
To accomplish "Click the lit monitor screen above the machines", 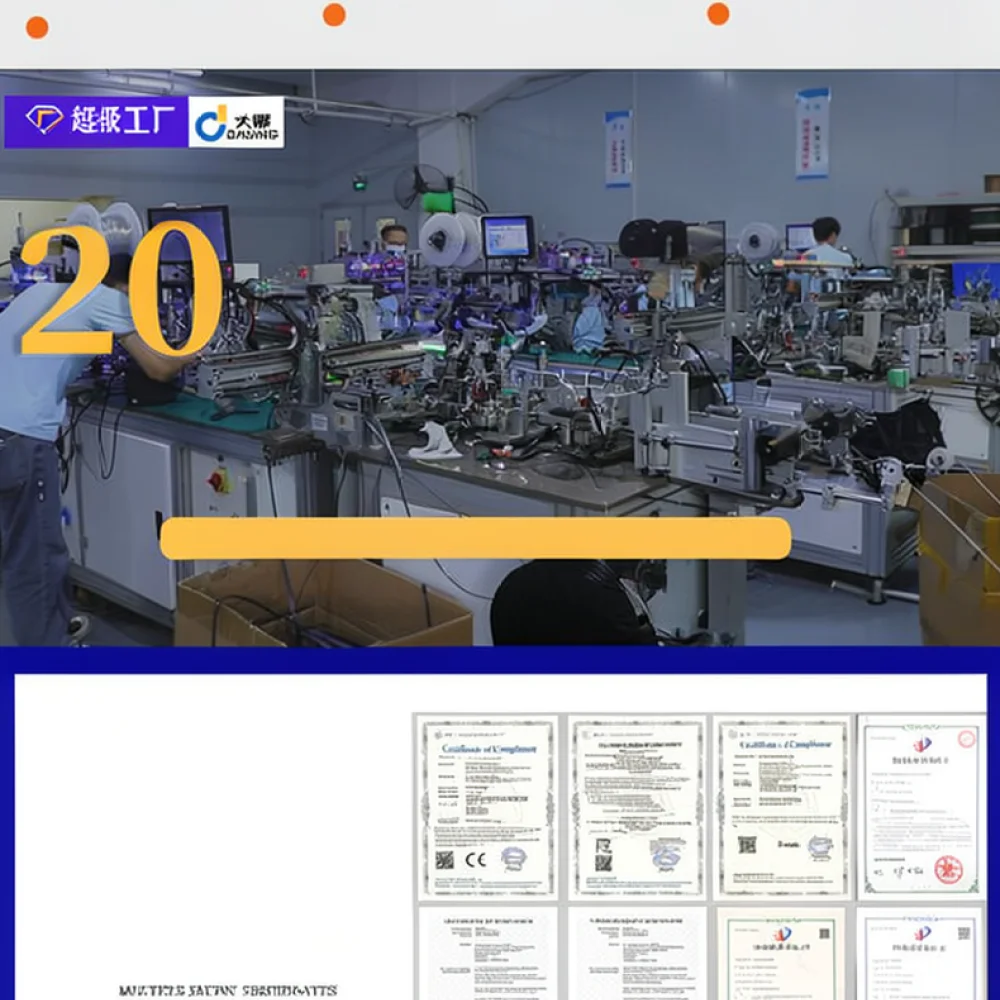I will pyautogui.click(x=508, y=237).
